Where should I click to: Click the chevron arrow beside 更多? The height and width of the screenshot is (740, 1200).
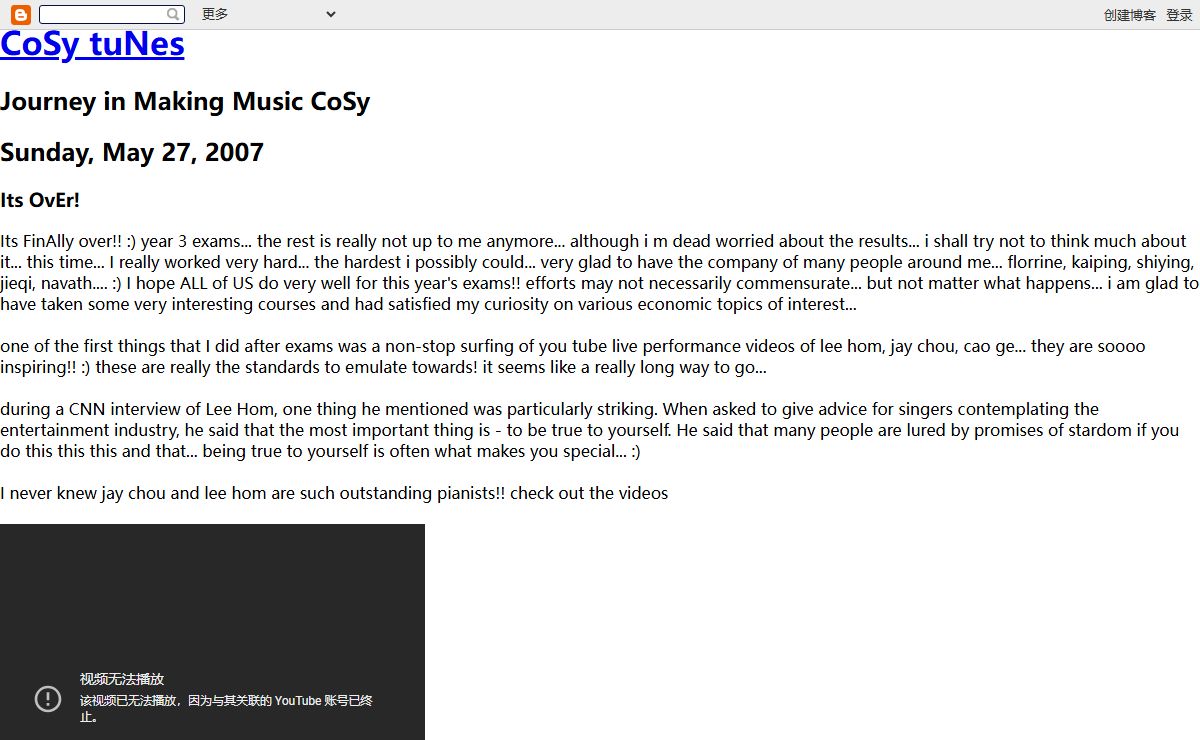[x=331, y=14]
